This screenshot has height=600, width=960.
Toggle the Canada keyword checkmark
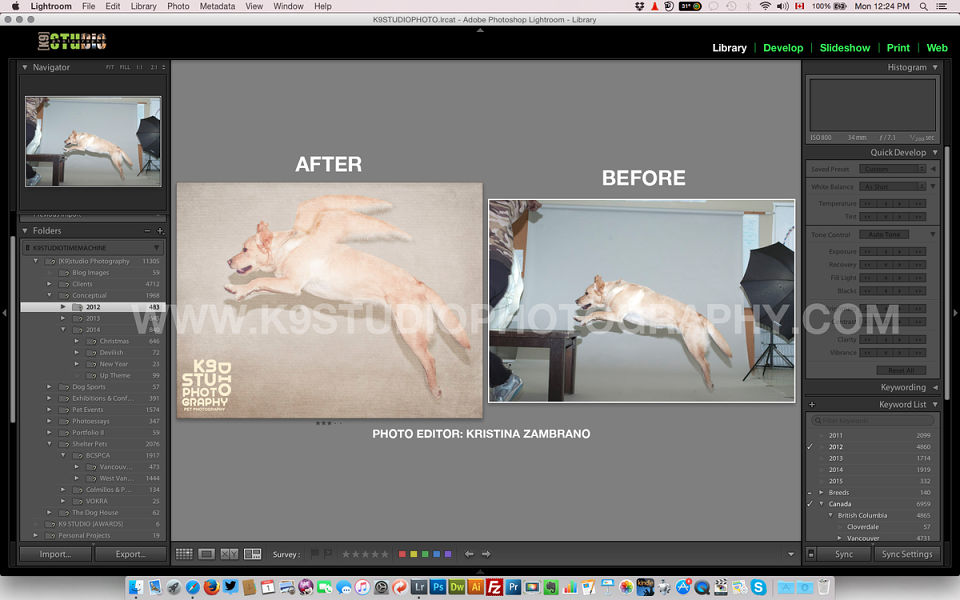pyautogui.click(x=810, y=504)
